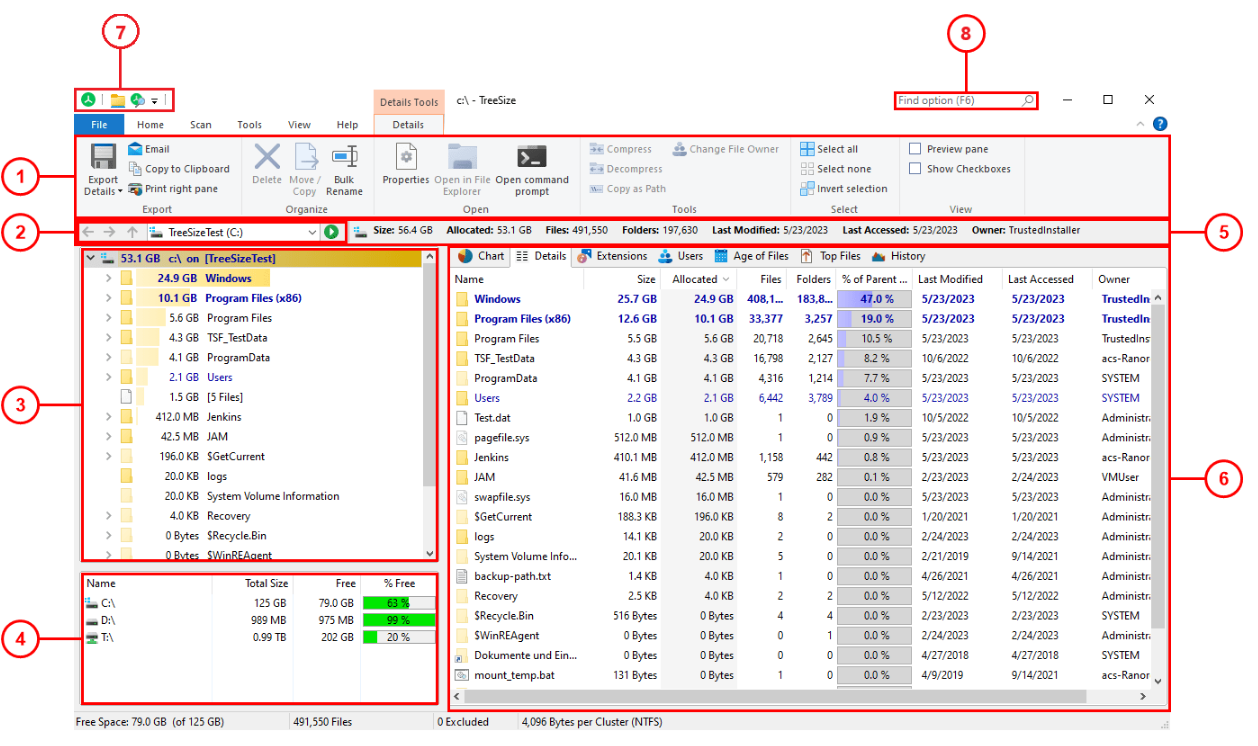Image resolution: width=1258 pixels, height=746 pixels.
Task: Open the Extensions tab
Action: pyautogui.click(x=612, y=257)
